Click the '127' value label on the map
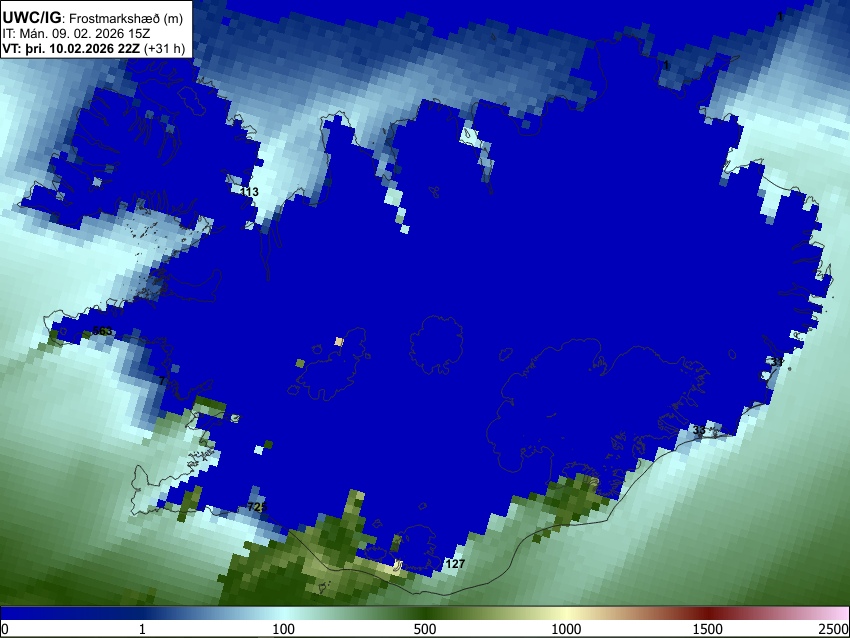Viewport: 850px width, 638px height. tap(455, 564)
